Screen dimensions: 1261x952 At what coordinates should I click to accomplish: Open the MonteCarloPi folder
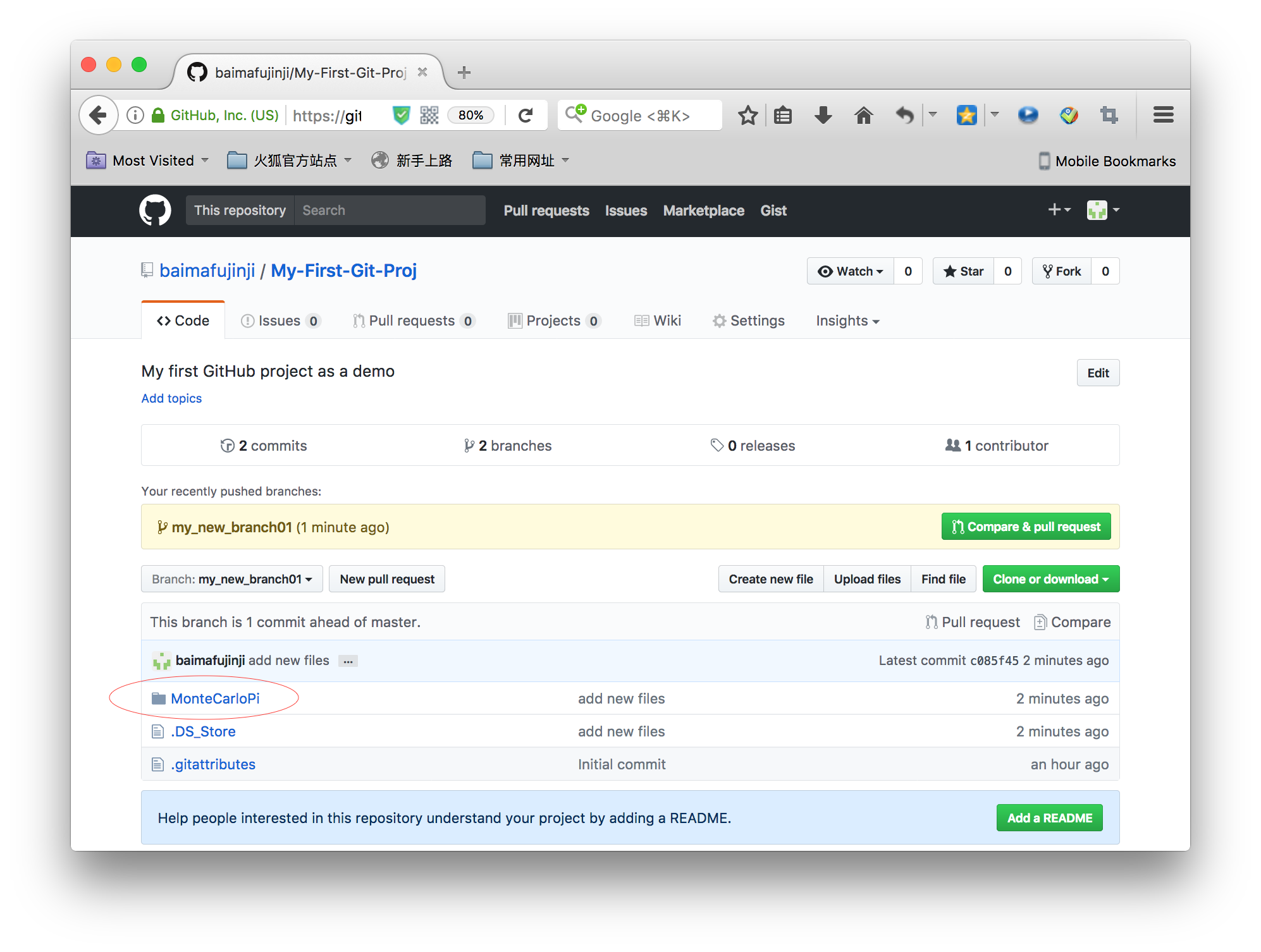click(215, 699)
